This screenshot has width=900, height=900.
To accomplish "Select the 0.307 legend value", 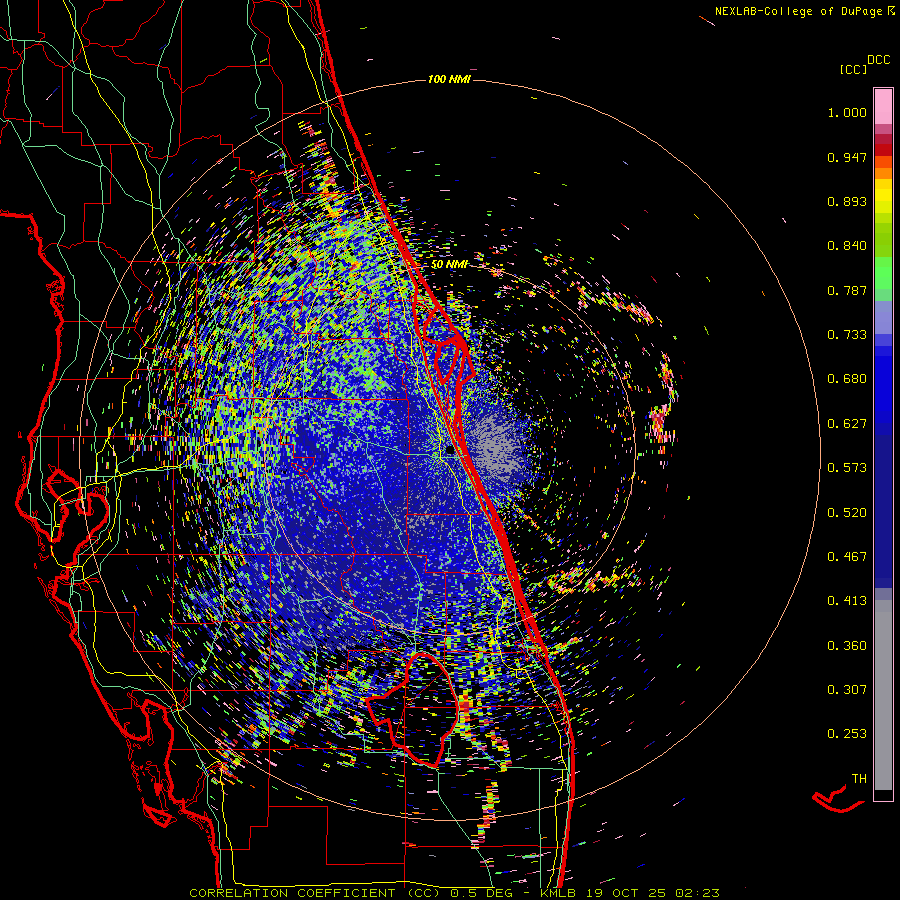I will click(847, 690).
